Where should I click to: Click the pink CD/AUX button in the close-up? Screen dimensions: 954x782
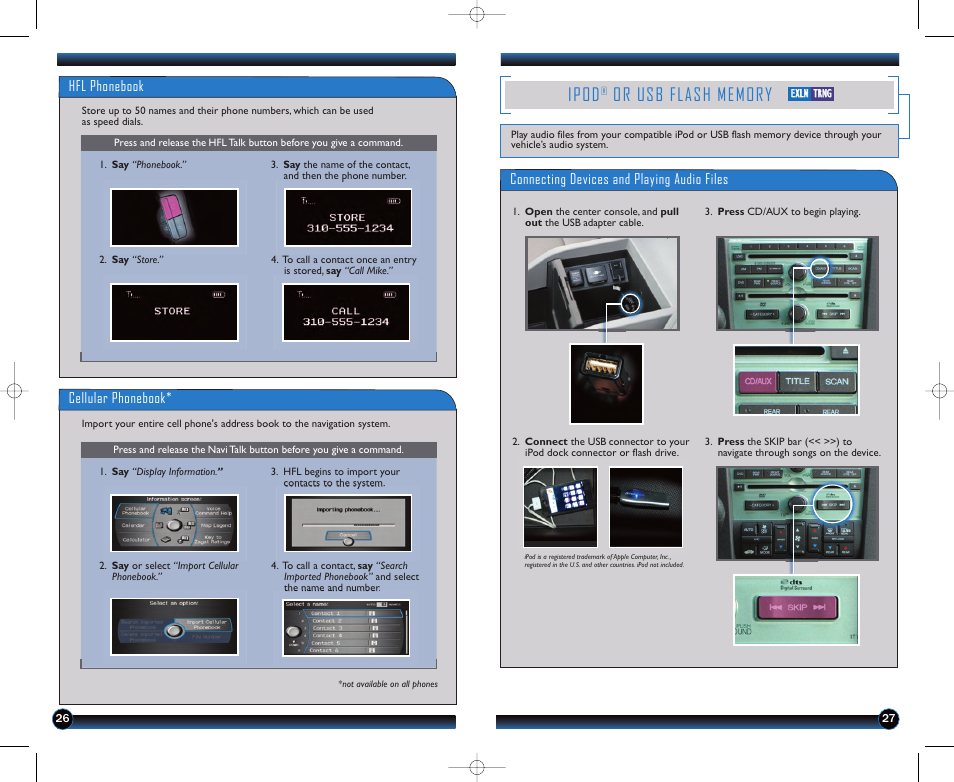757,382
